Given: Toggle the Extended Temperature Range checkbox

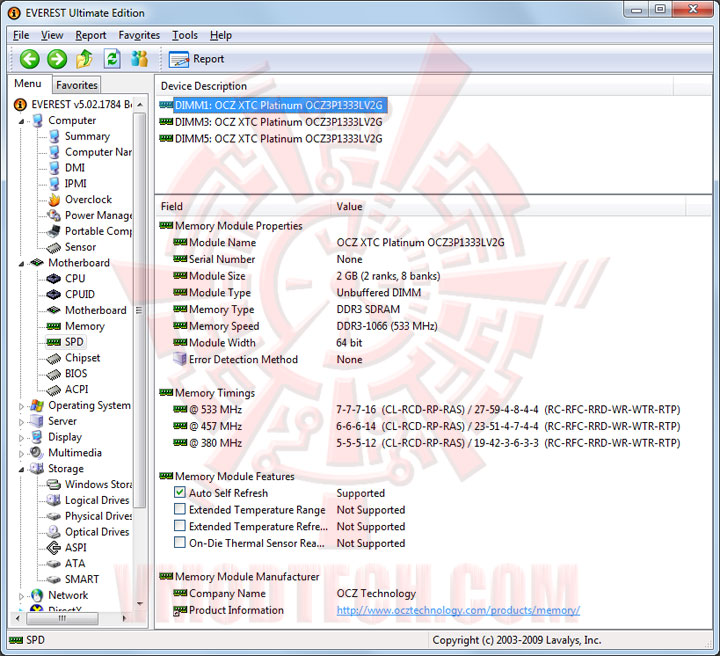Looking at the screenshot, I should click(180, 510).
